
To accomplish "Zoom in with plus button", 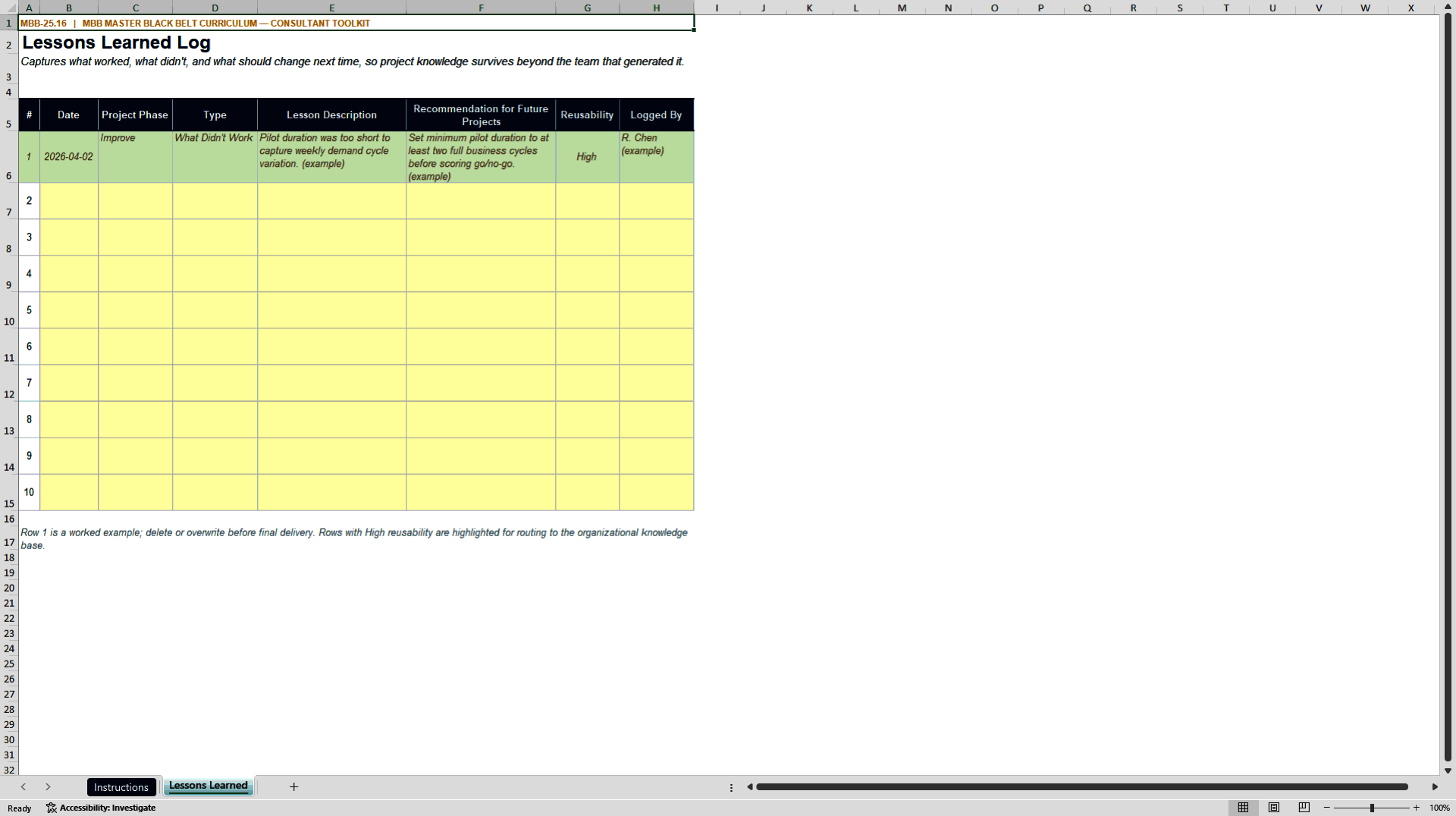I will tap(1416, 808).
